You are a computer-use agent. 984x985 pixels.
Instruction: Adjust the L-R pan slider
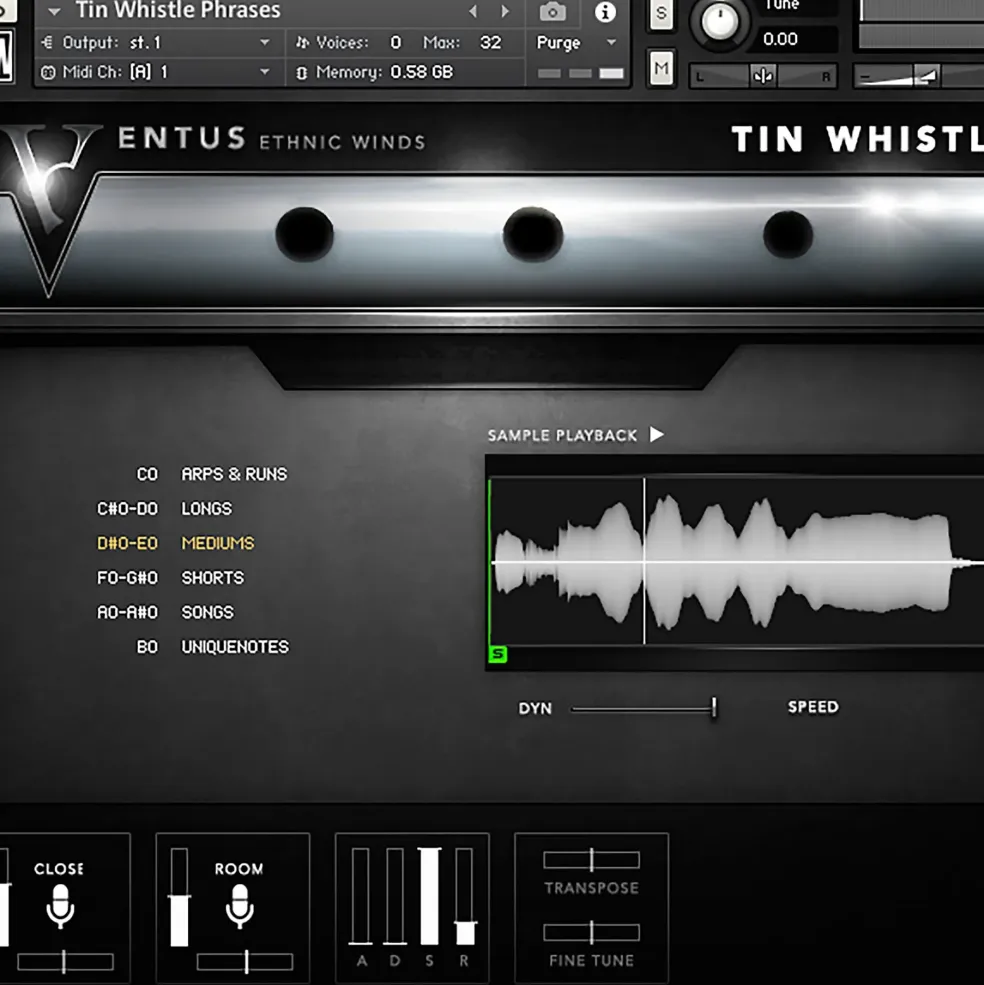(763, 76)
